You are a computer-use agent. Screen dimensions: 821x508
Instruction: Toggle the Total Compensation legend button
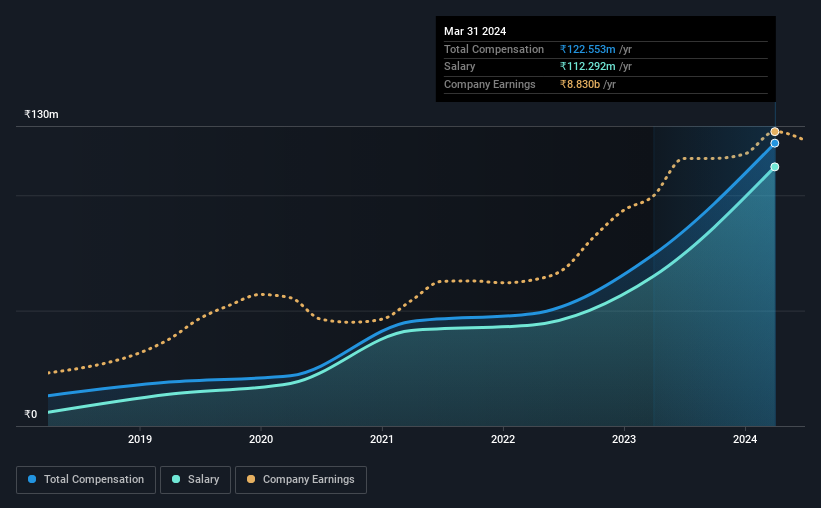click(86, 480)
